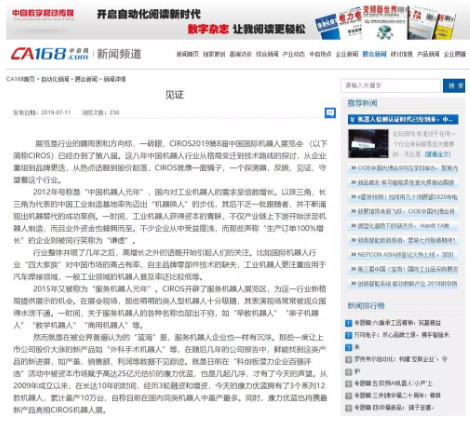This screenshot has height=422, width=470.
Task: Click the CA168首页 breadcrumb link
Action: [x=20, y=79]
